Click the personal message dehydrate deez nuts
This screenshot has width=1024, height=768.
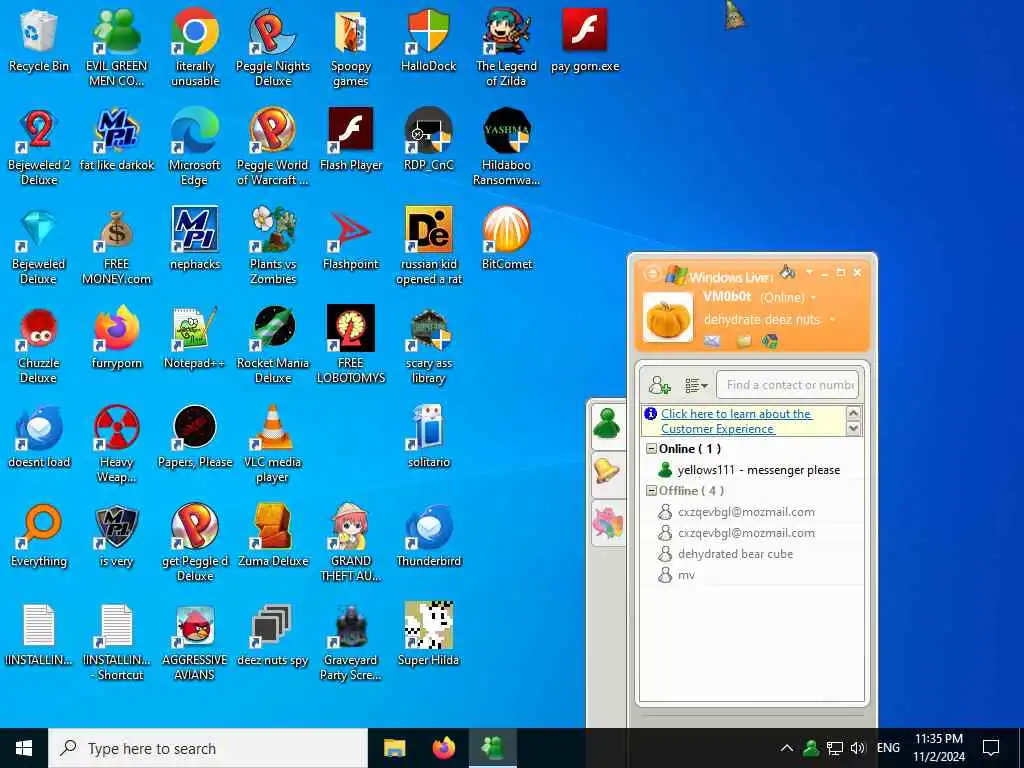[x=761, y=319]
